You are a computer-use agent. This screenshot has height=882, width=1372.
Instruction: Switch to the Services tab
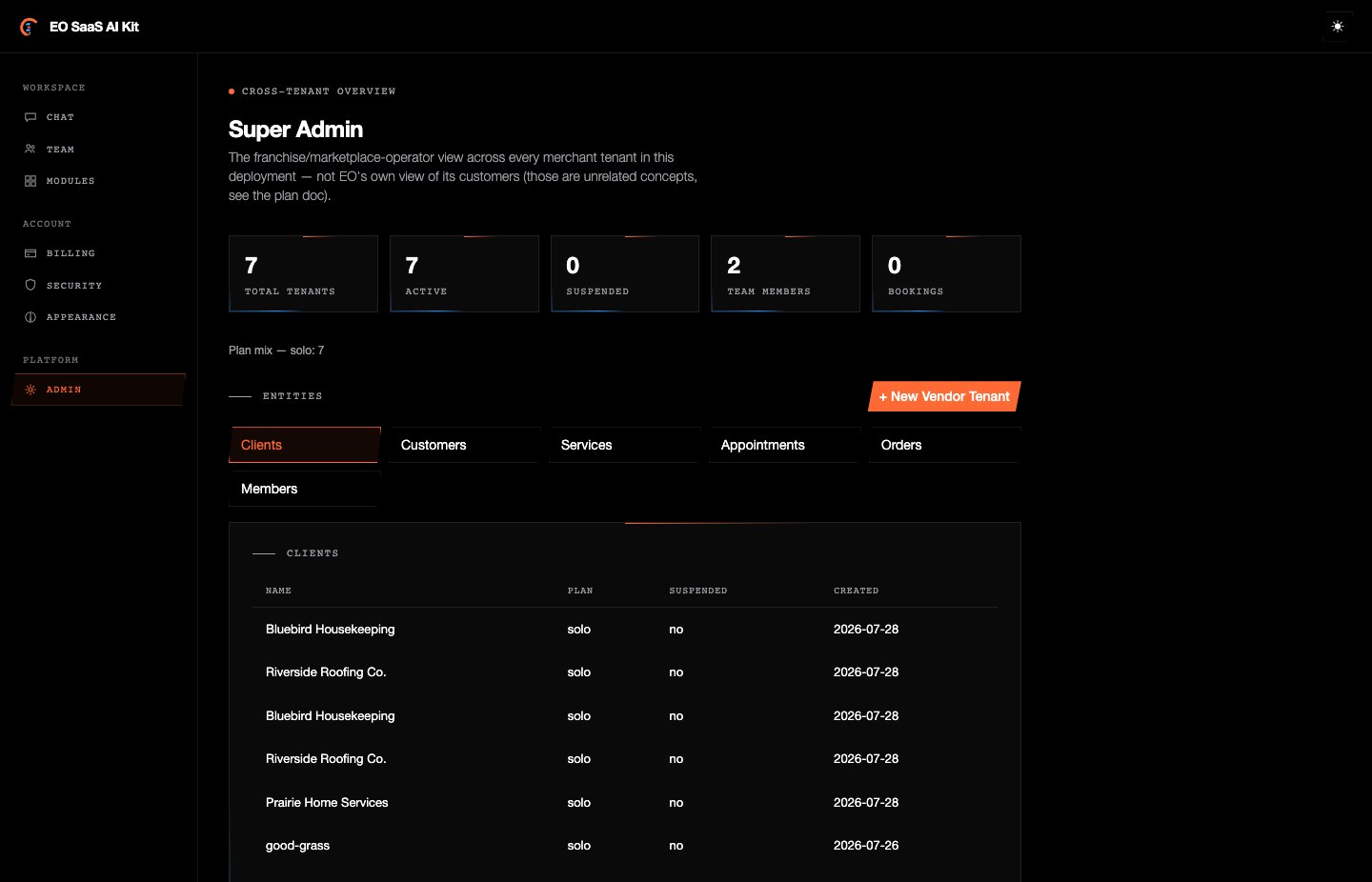pos(625,445)
